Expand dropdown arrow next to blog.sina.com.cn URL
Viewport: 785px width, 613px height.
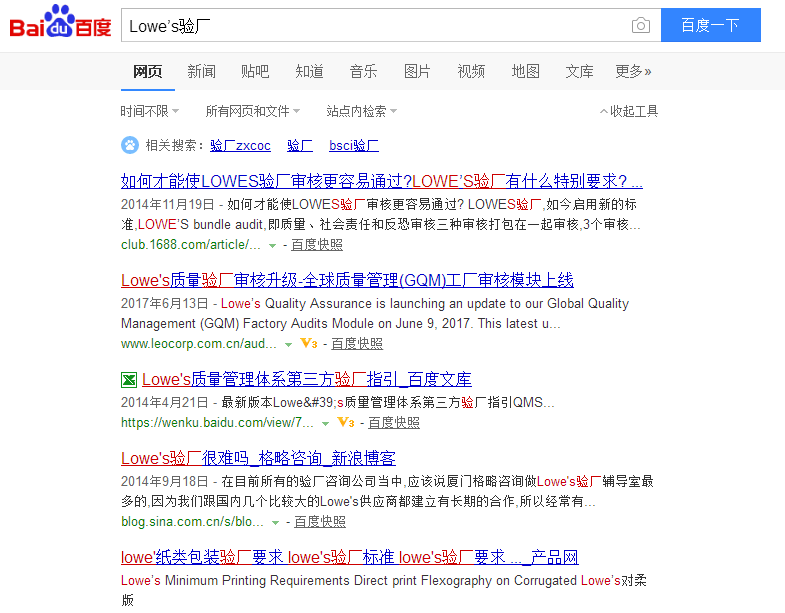point(275,523)
